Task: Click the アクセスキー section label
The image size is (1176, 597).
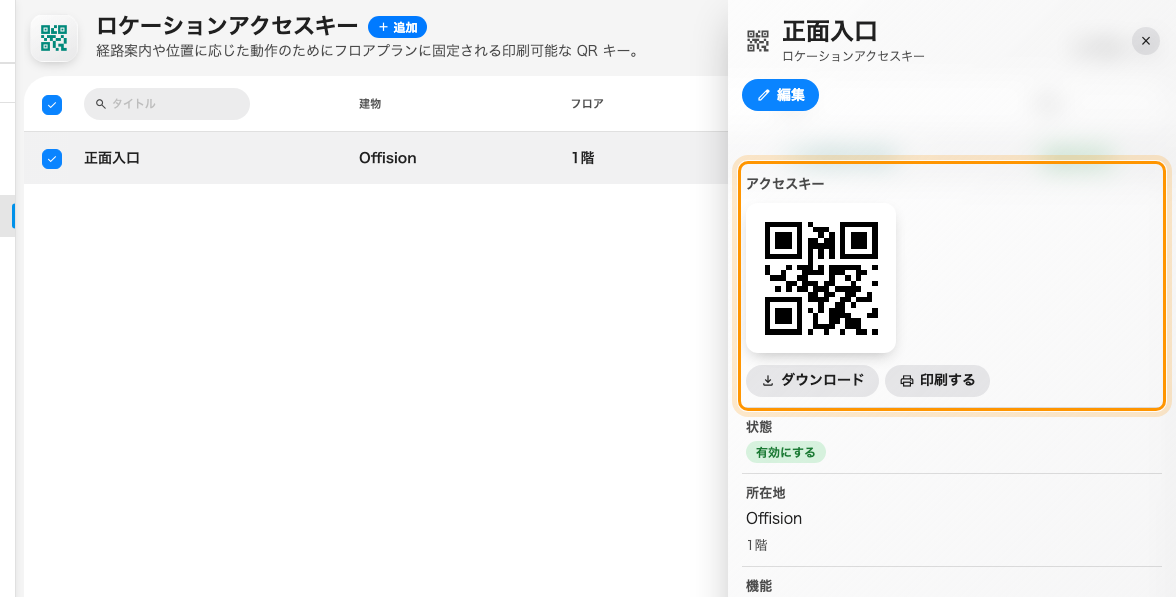Action: 785,184
